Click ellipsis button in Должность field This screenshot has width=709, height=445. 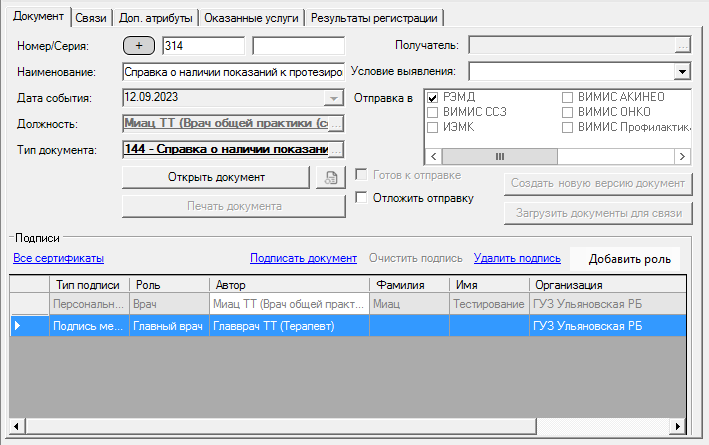[336, 124]
